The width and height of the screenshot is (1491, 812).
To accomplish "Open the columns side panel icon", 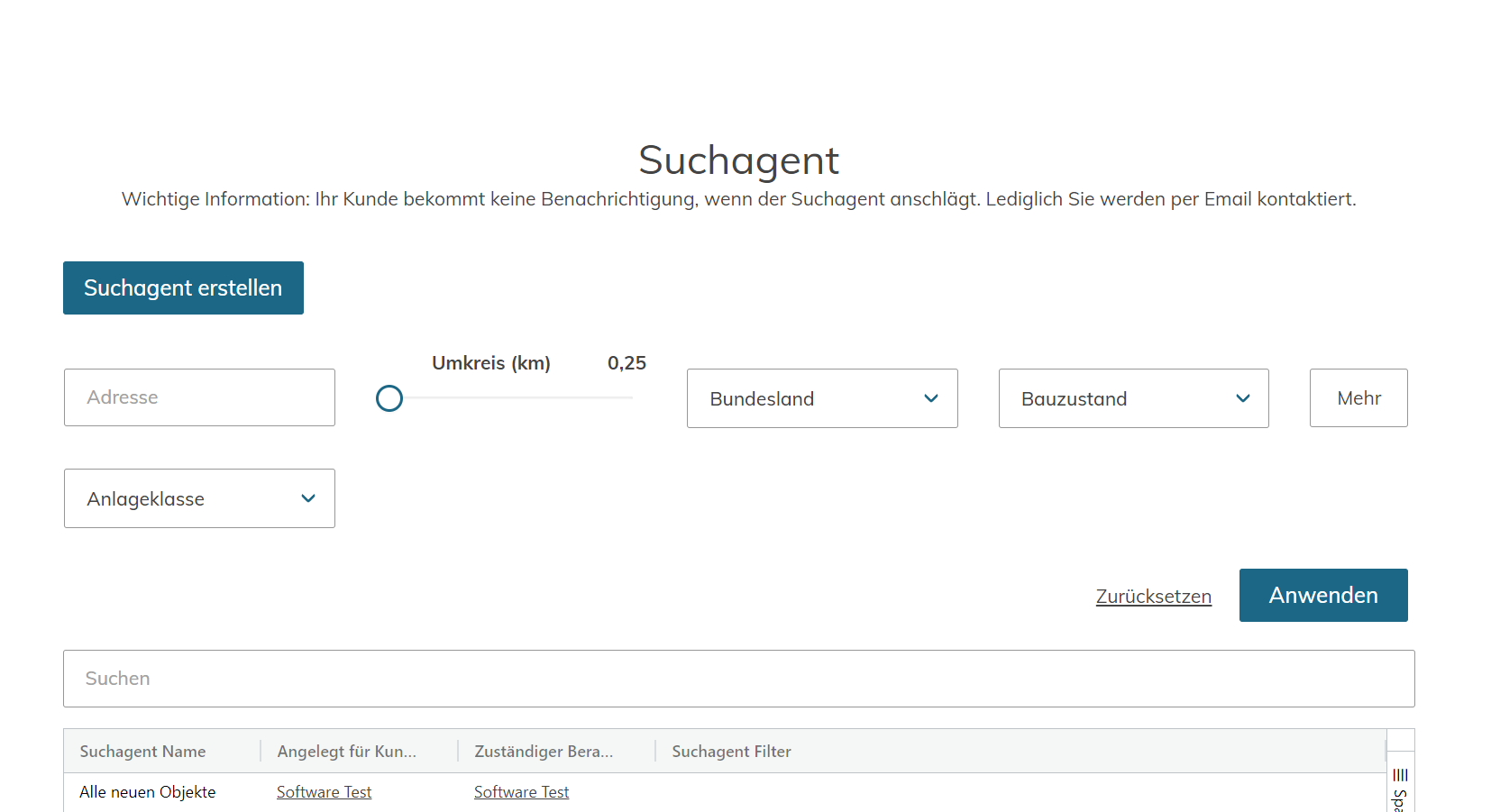I will [1400, 775].
